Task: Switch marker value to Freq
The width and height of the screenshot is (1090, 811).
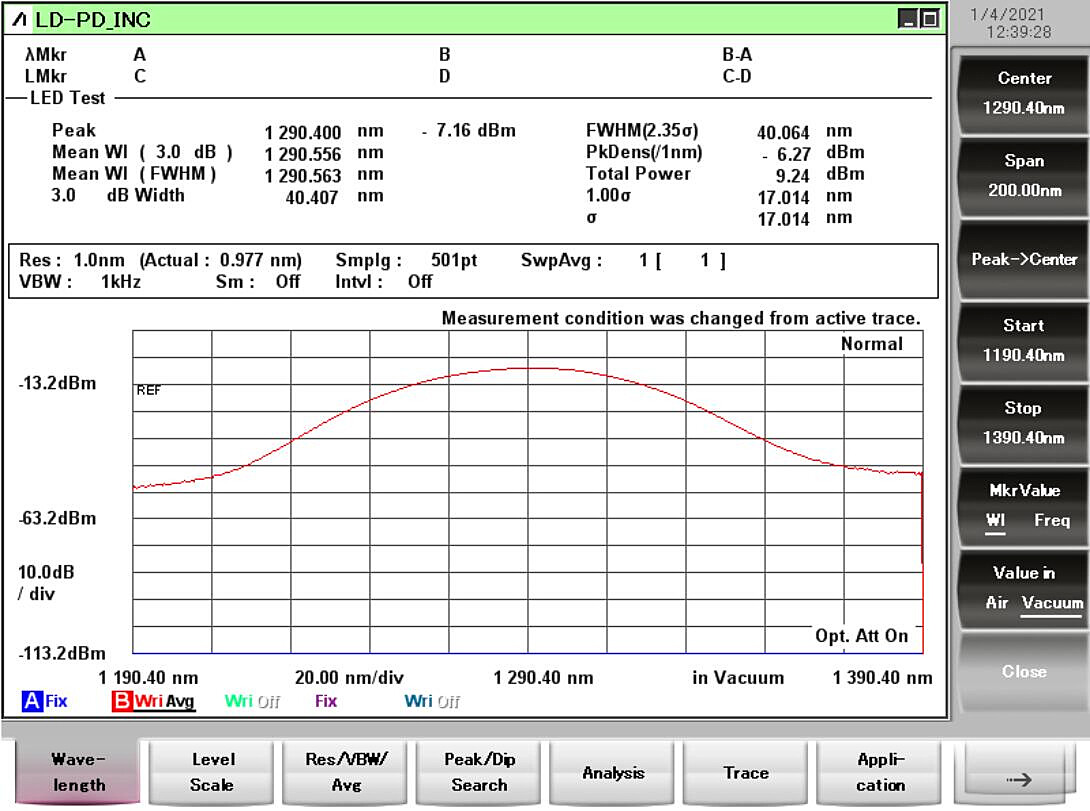Action: tap(1052, 520)
